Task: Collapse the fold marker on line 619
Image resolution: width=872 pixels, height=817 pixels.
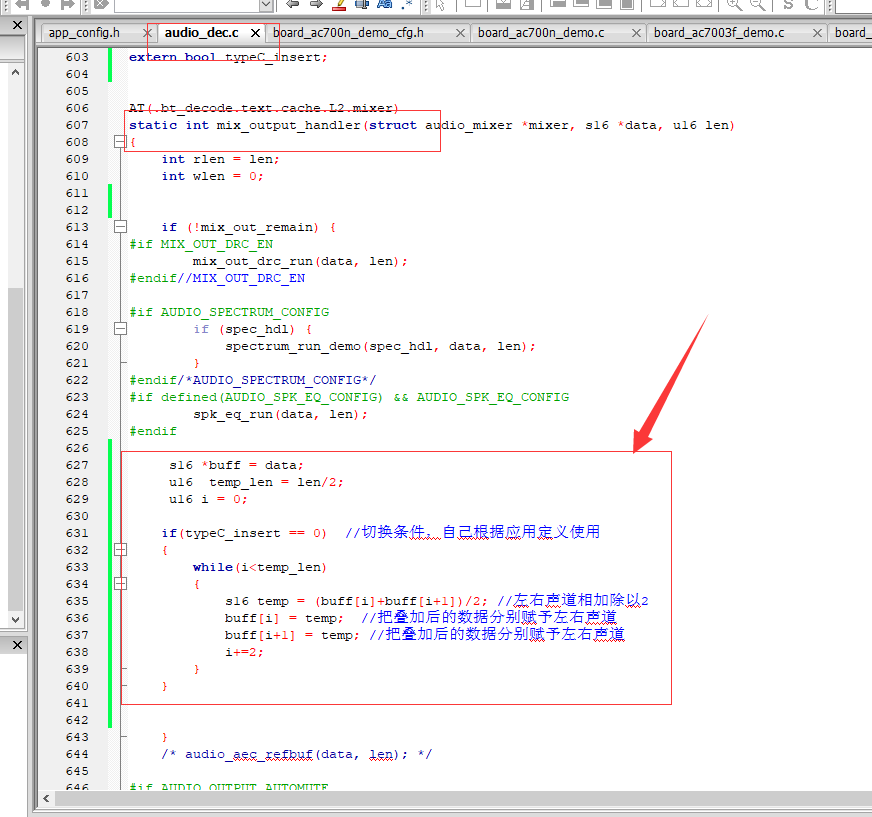Action: [x=120, y=329]
